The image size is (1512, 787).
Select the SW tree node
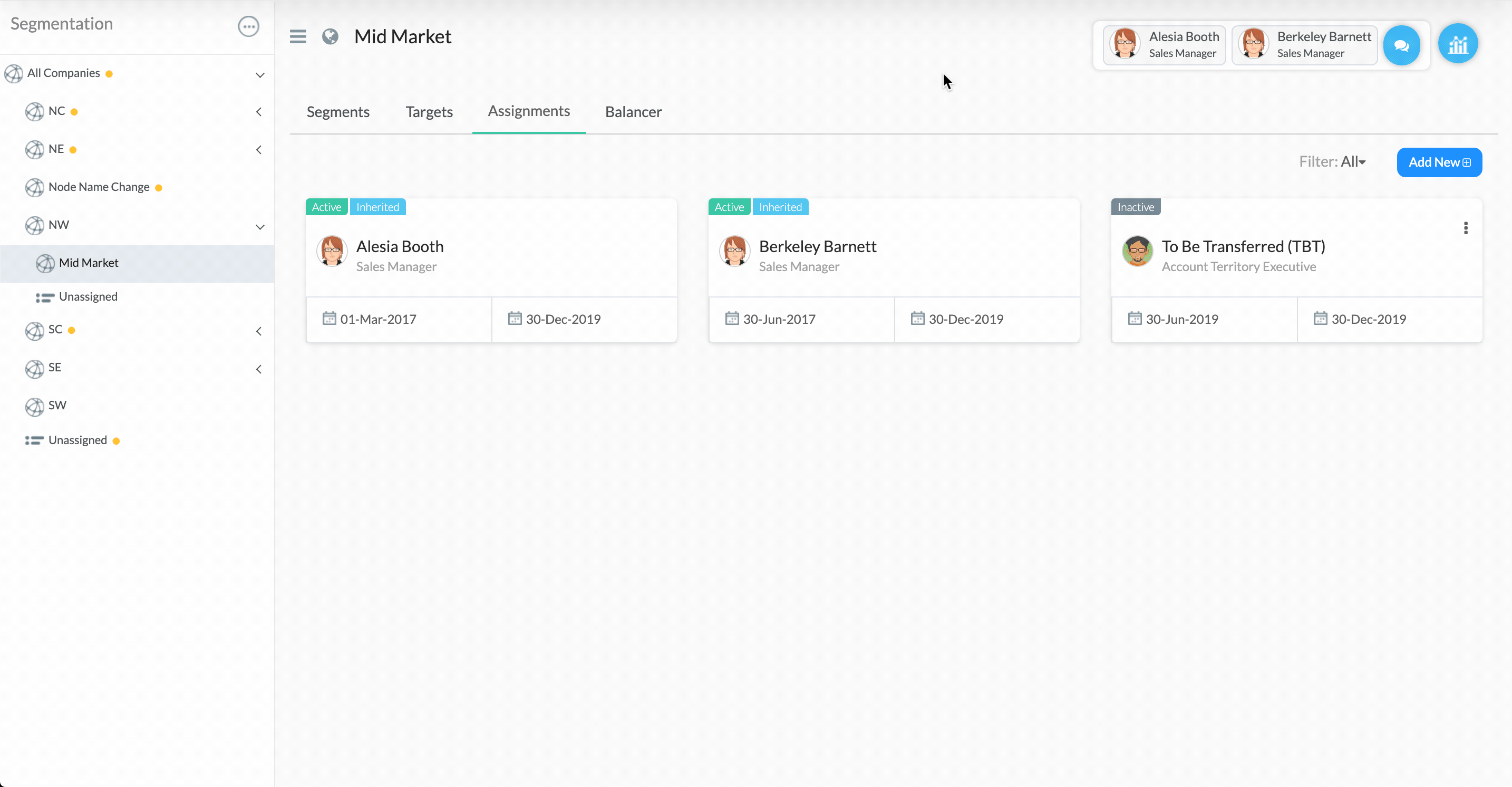57,405
